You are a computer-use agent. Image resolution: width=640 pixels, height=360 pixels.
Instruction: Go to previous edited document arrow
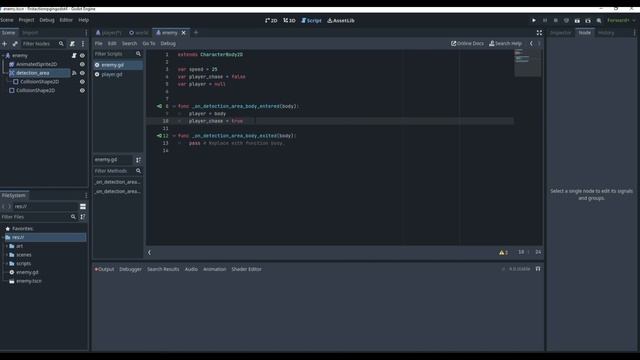(x=531, y=44)
